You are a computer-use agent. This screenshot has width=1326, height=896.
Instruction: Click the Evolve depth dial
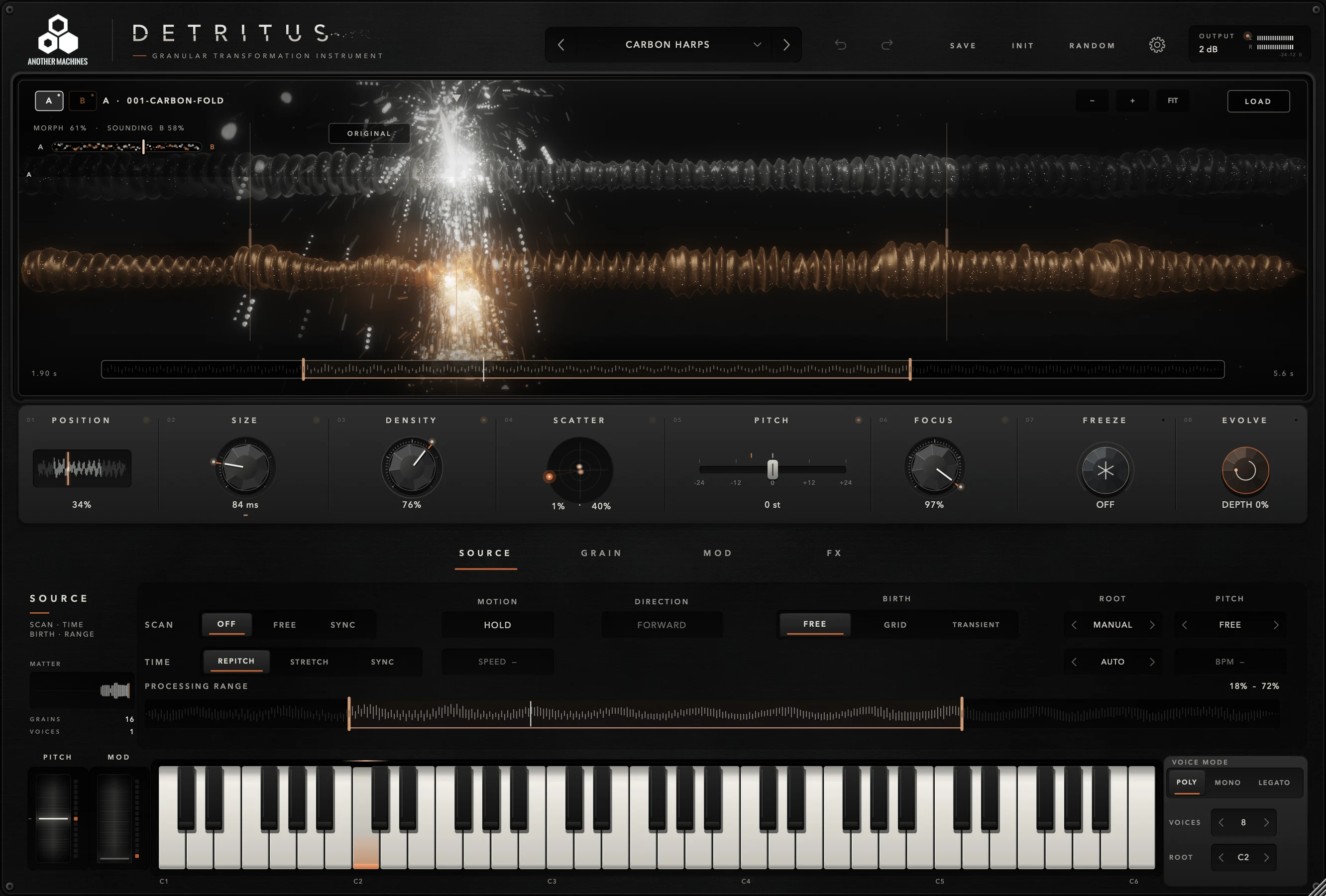1245,470
